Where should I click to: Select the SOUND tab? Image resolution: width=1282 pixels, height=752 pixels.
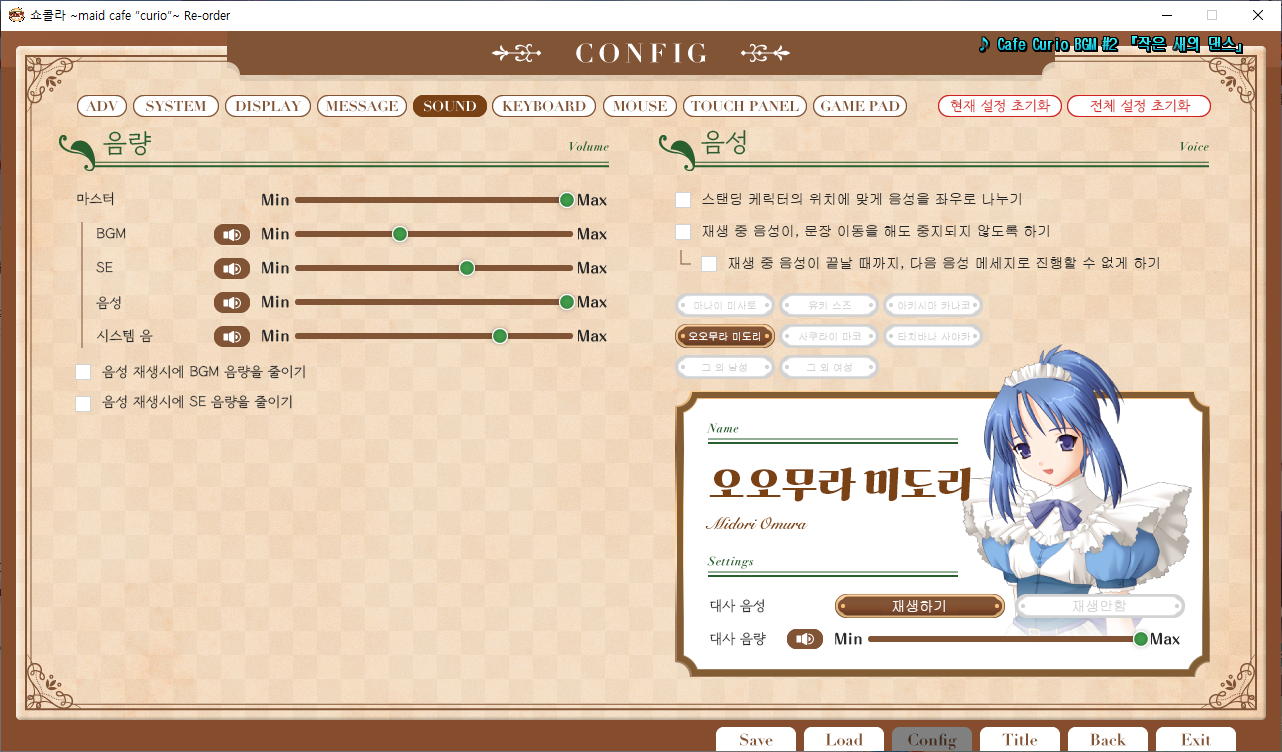(450, 106)
